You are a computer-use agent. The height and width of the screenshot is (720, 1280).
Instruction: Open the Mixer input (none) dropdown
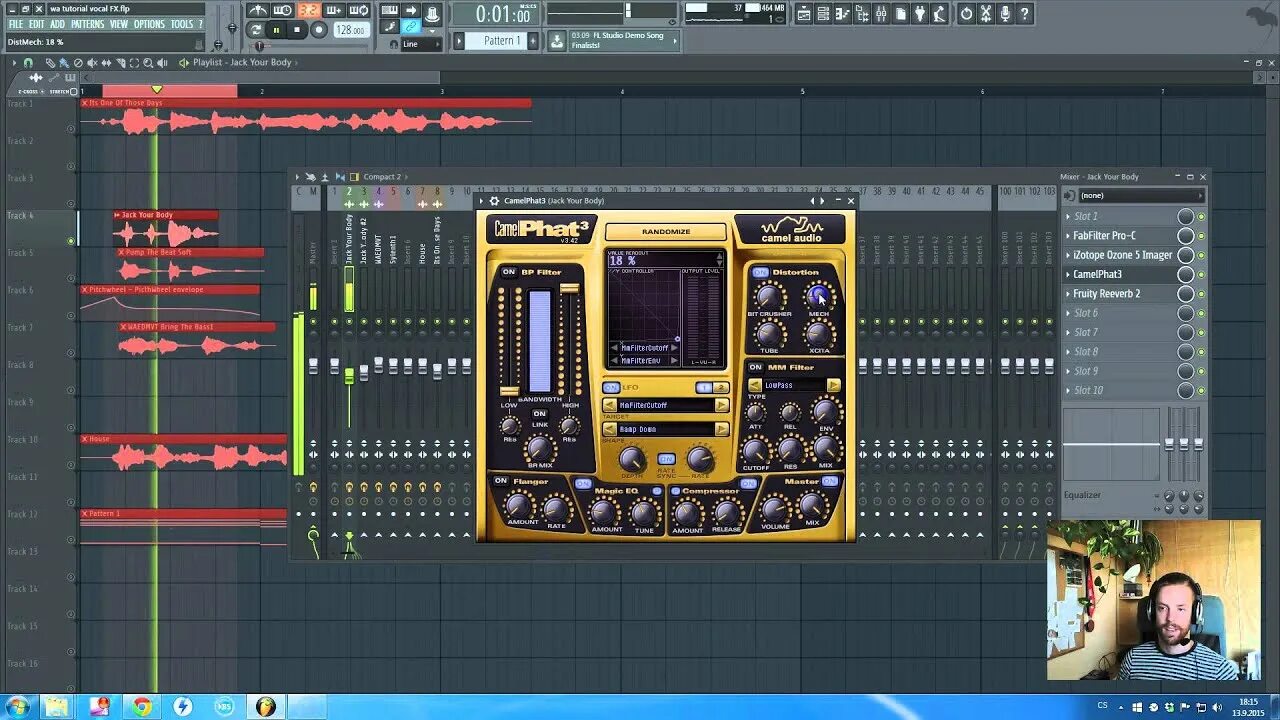[x=1140, y=196]
